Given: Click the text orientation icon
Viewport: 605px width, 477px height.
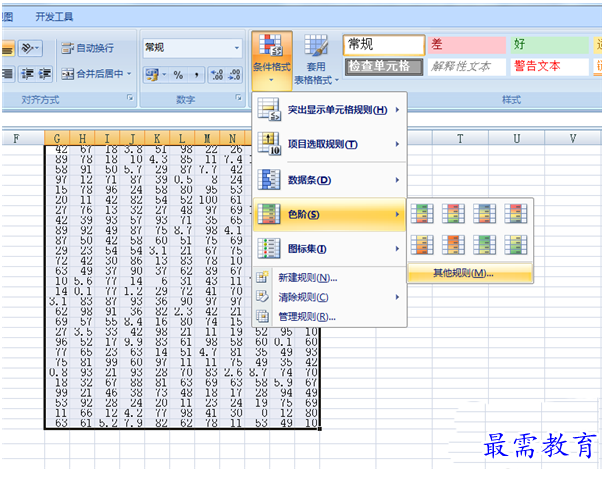Looking at the screenshot, I should click(27, 48).
